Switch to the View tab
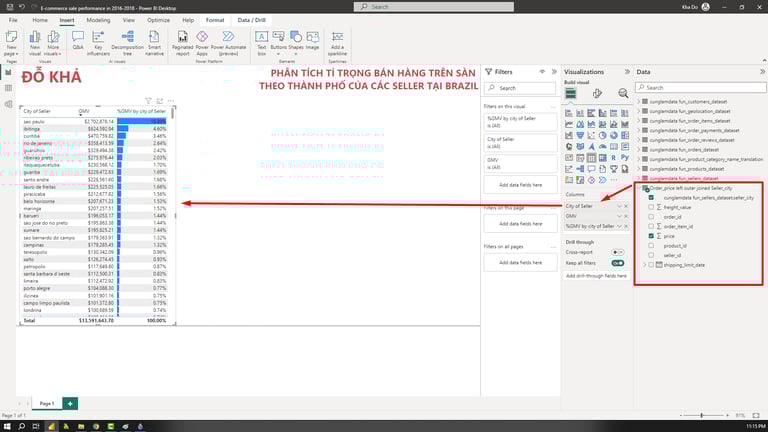This screenshot has height=432, width=768. pyautogui.click(x=129, y=20)
